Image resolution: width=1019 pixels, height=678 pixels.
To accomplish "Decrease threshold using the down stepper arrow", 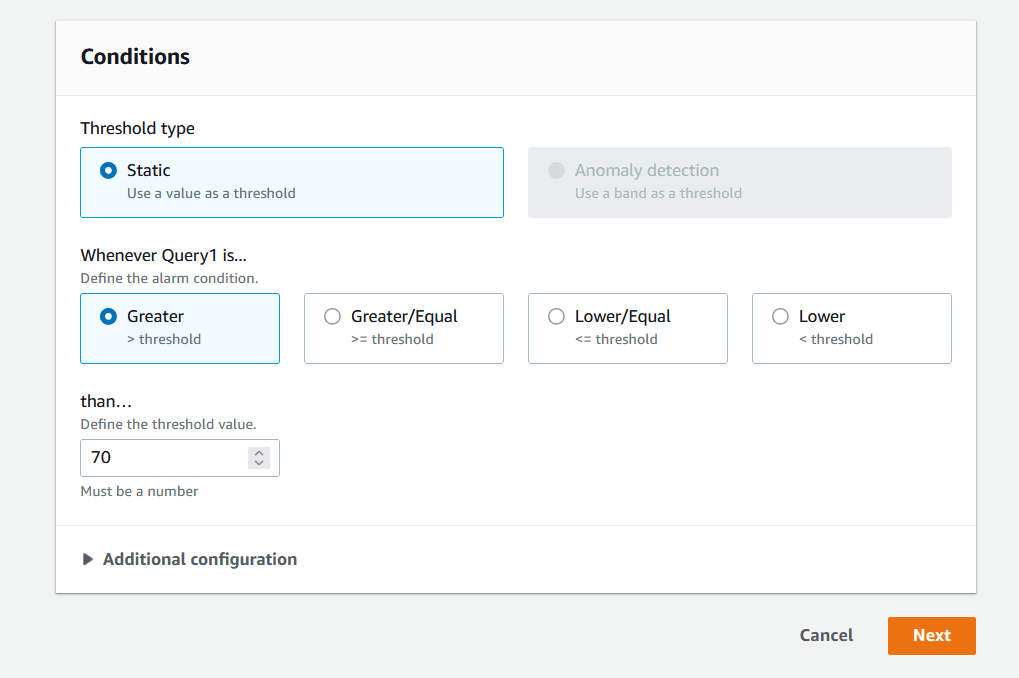I will coord(260,463).
